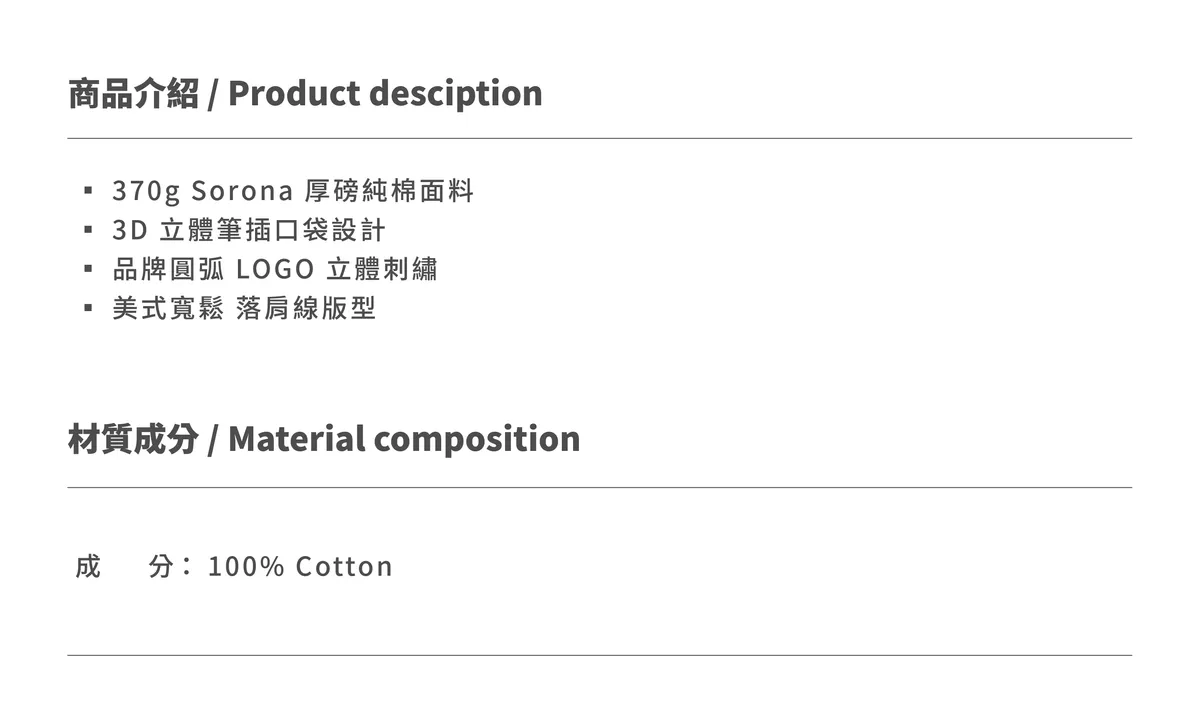The height and width of the screenshot is (704, 1200).
Task: Click the 厚磅純棉面料 text
Action: (x=388, y=190)
